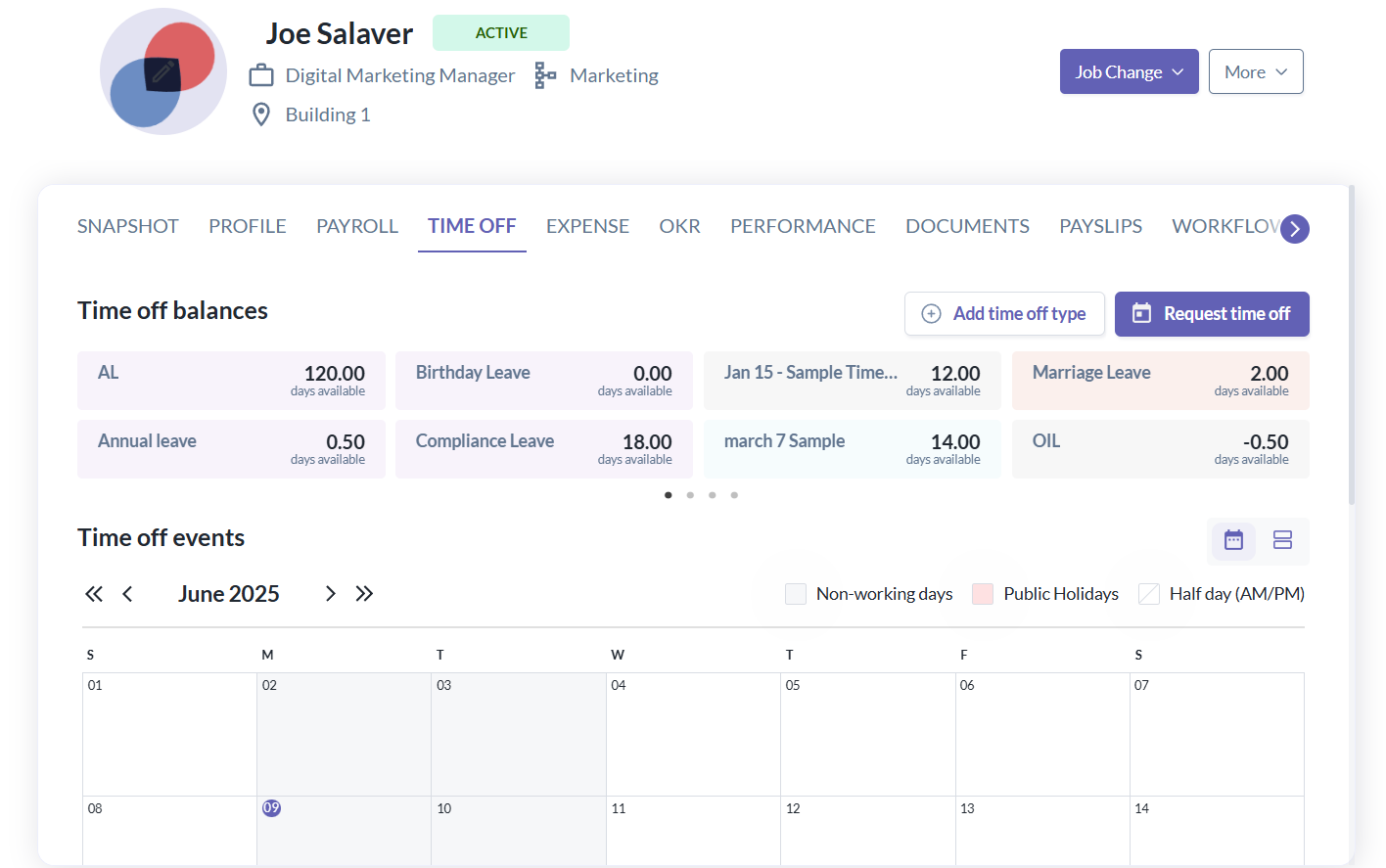This screenshot has height=868, width=1386.
Task: Click the Non-working days legend swatch
Action: (x=796, y=594)
